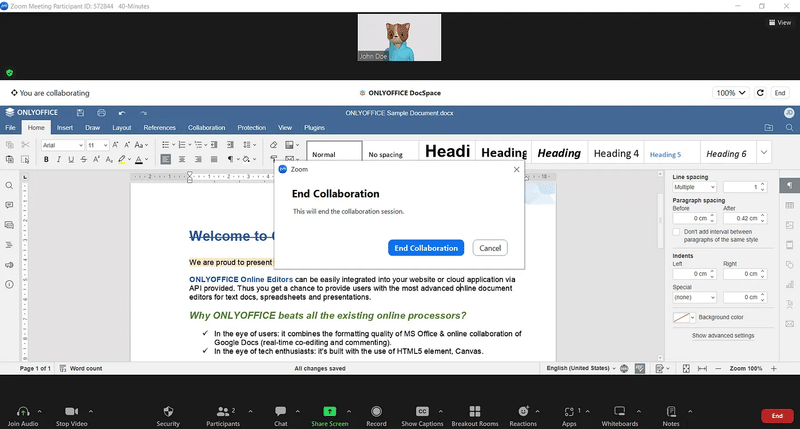Viewport: 800px width, 429px height.
Task: Toggle bold formatting
Action: coord(46,160)
